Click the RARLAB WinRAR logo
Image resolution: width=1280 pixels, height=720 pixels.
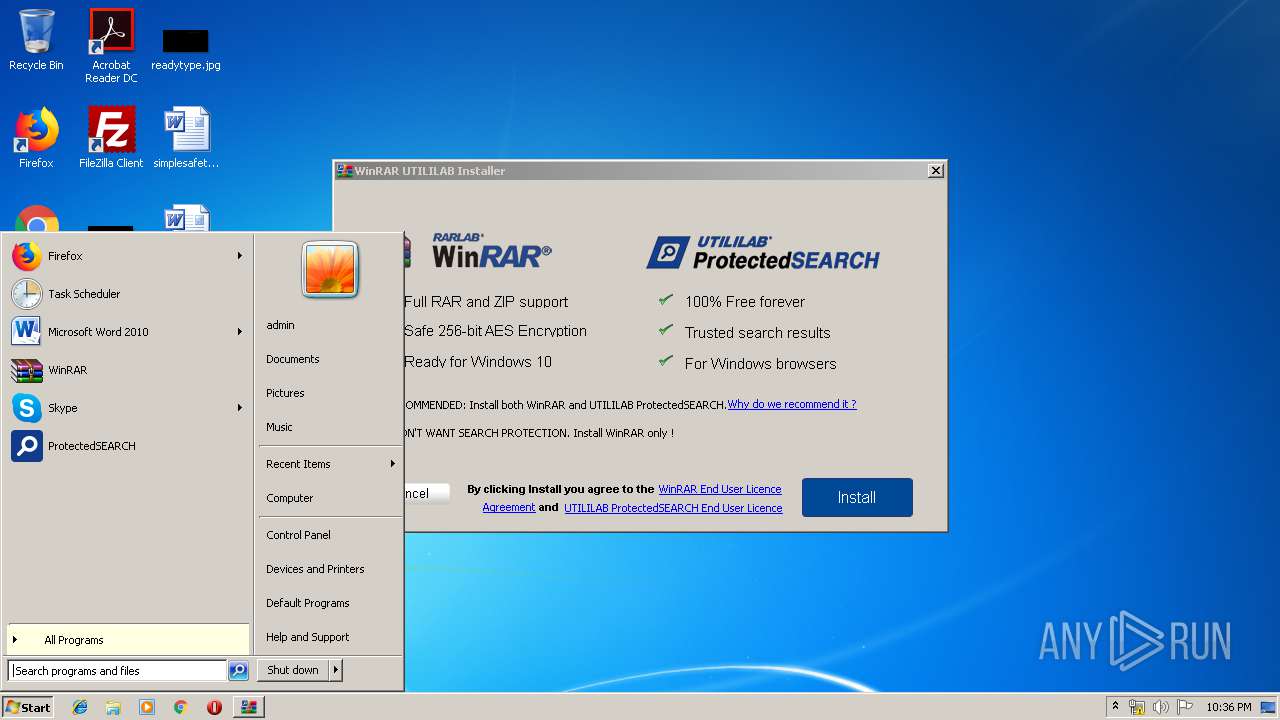(x=491, y=251)
